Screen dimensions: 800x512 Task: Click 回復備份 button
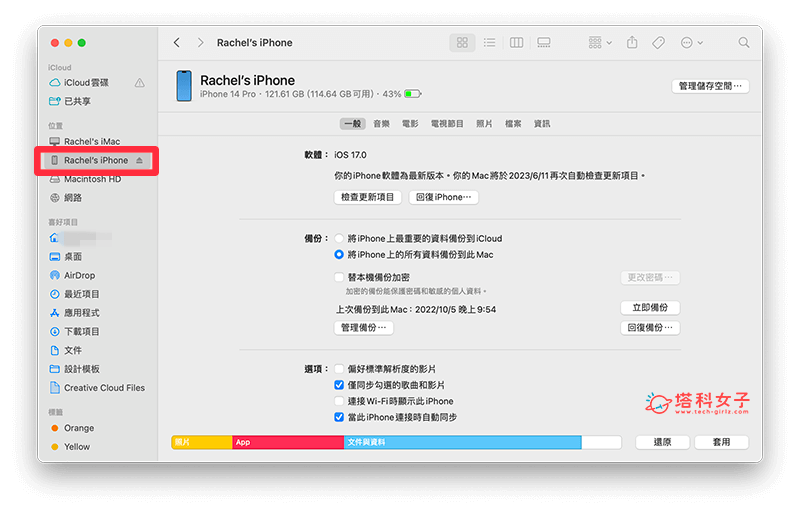click(x=650, y=328)
